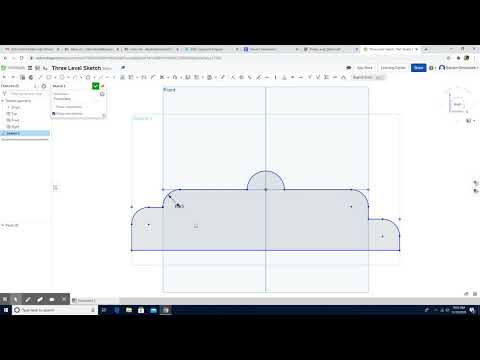Apply the Parallel constraint

pos(250,77)
